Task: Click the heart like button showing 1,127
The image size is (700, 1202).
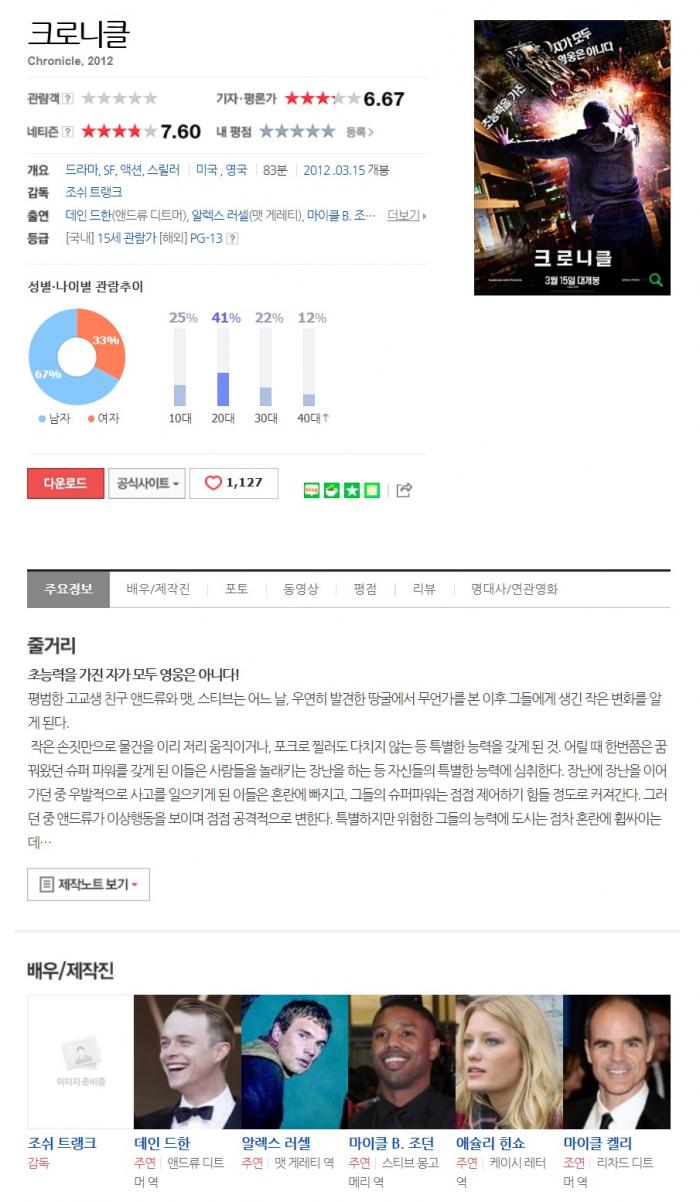Action: pos(234,483)
